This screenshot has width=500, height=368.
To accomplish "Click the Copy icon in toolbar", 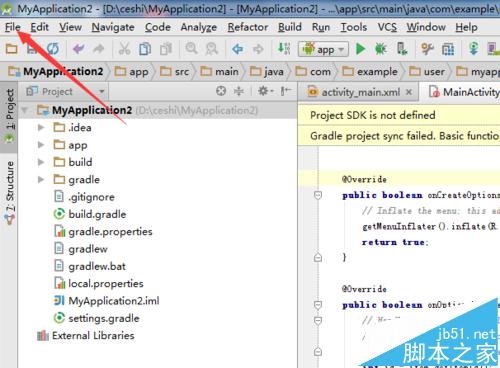I will [145, 49].
